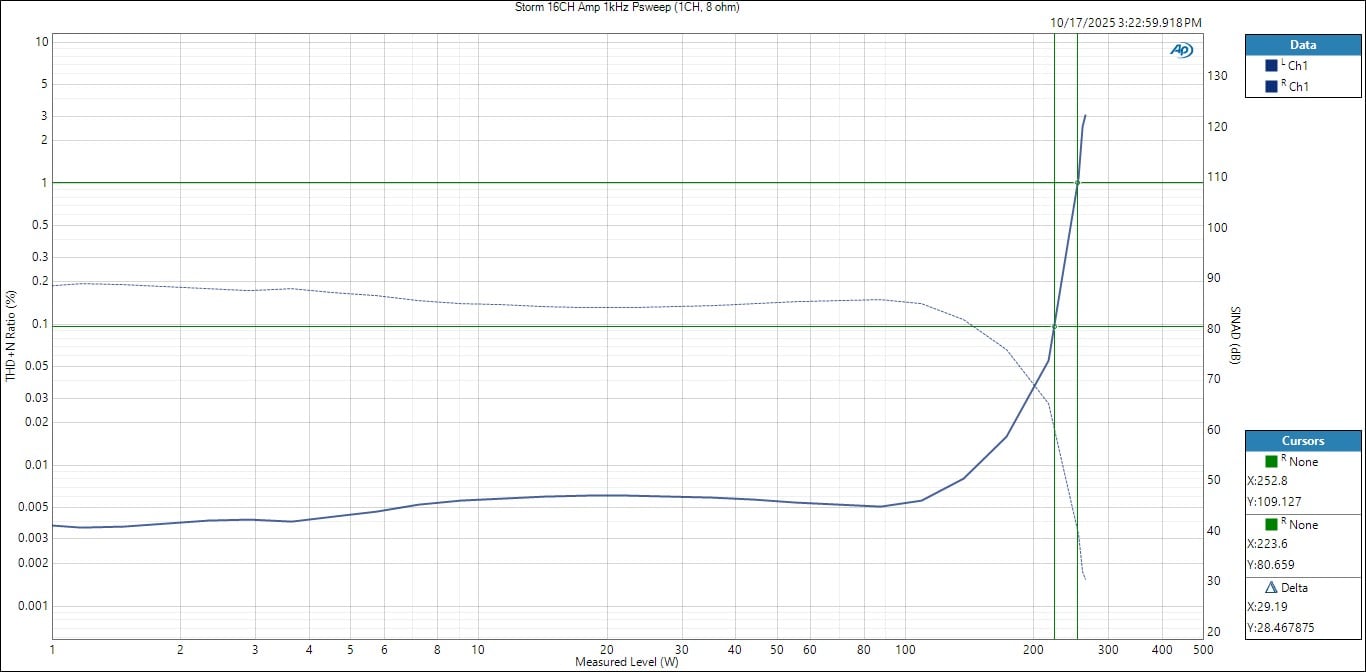Click the Y:109.127 cursor readout value
Viewport: 1366px width, 672px height.
point(1273,502)
